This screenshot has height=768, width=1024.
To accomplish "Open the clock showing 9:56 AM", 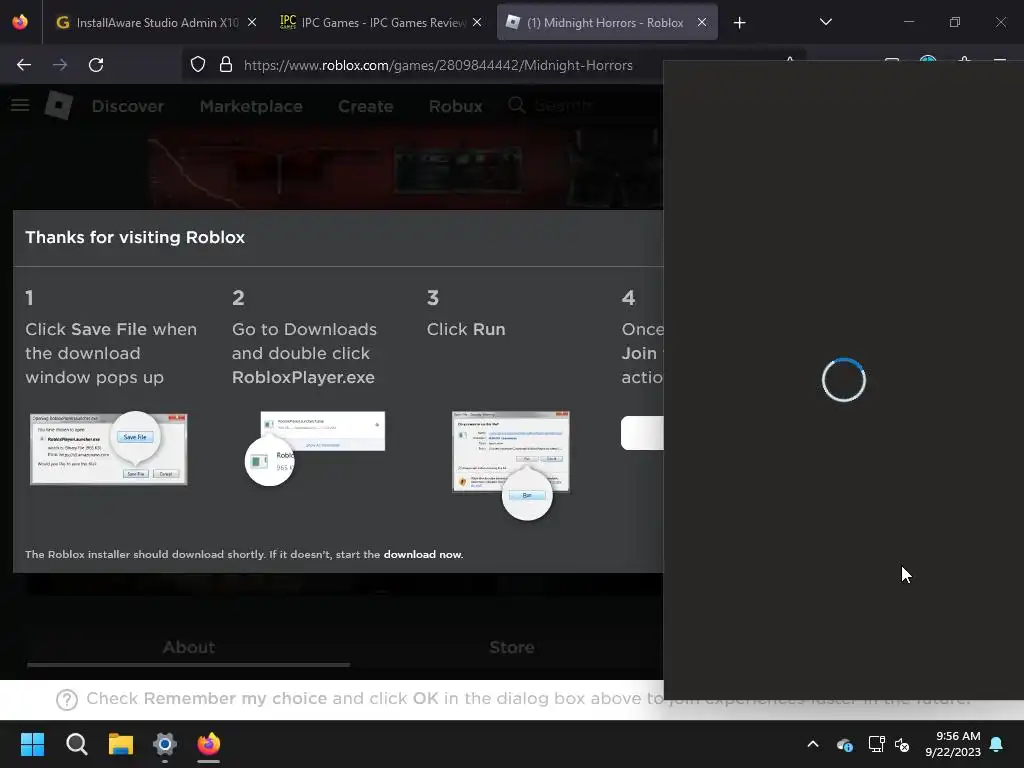I will [953, 744].
